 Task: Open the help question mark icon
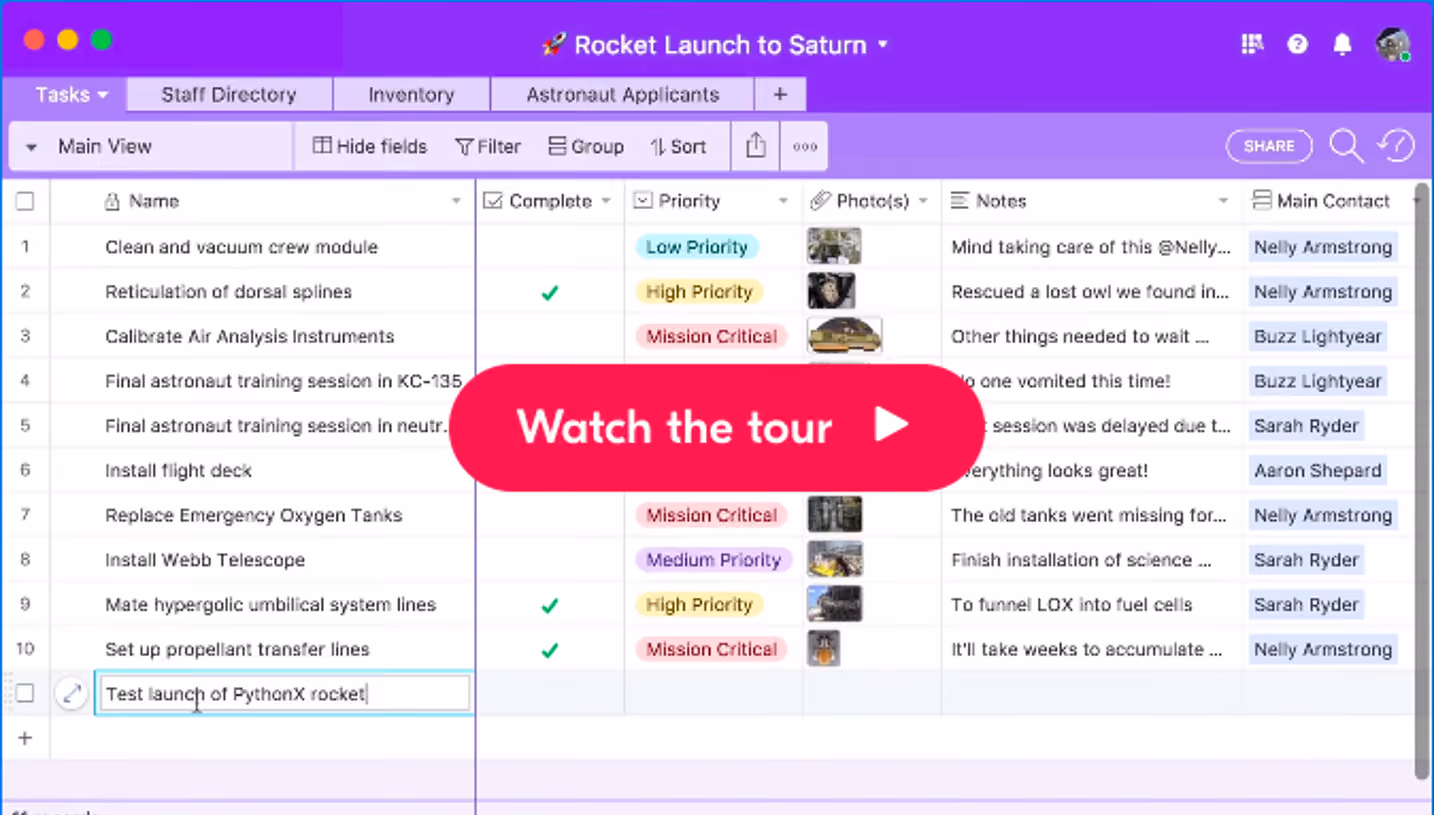coord(1298,44)
